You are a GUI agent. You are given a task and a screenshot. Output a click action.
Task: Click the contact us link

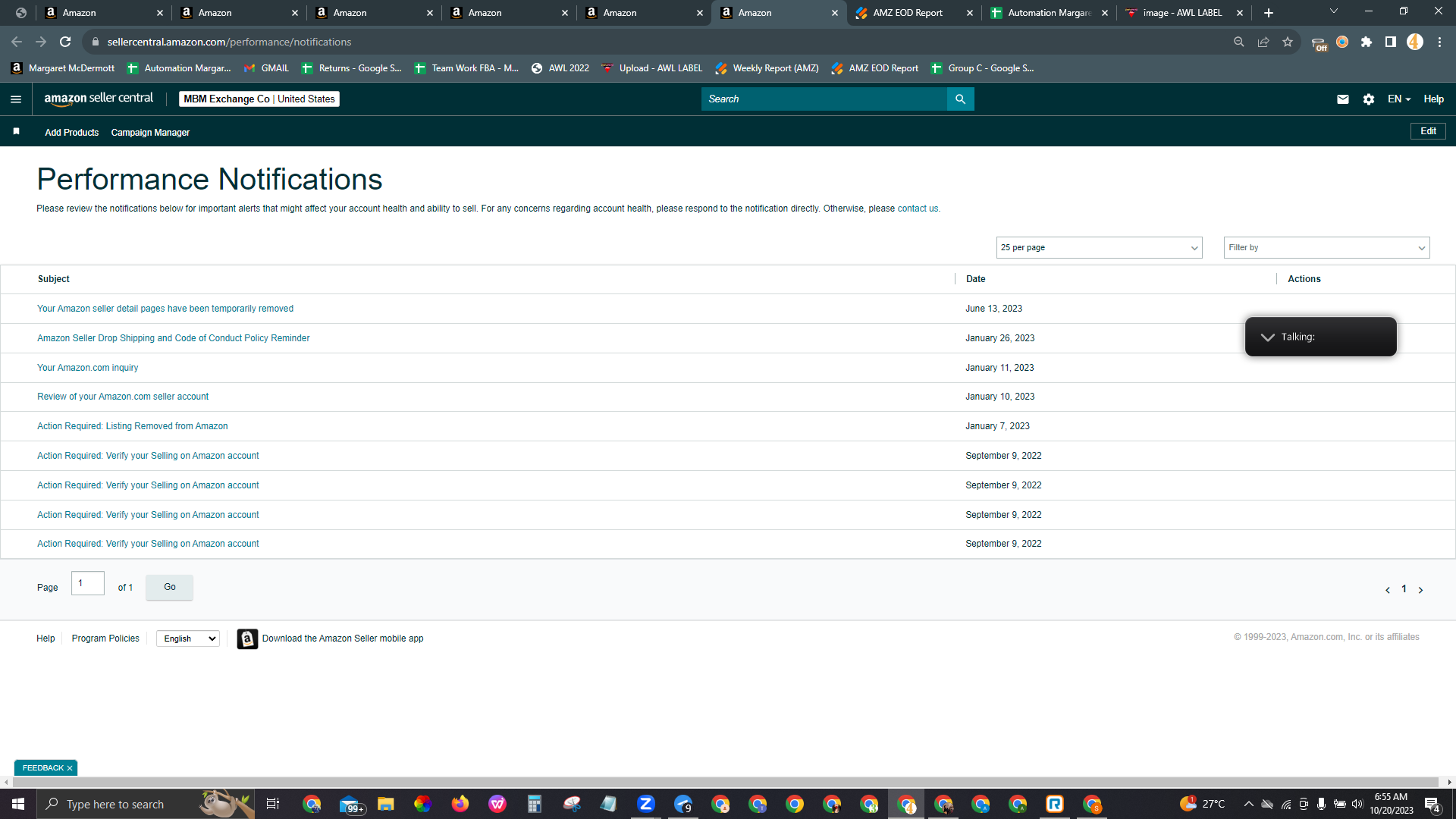pyautogui.click(x=918, y=209)
